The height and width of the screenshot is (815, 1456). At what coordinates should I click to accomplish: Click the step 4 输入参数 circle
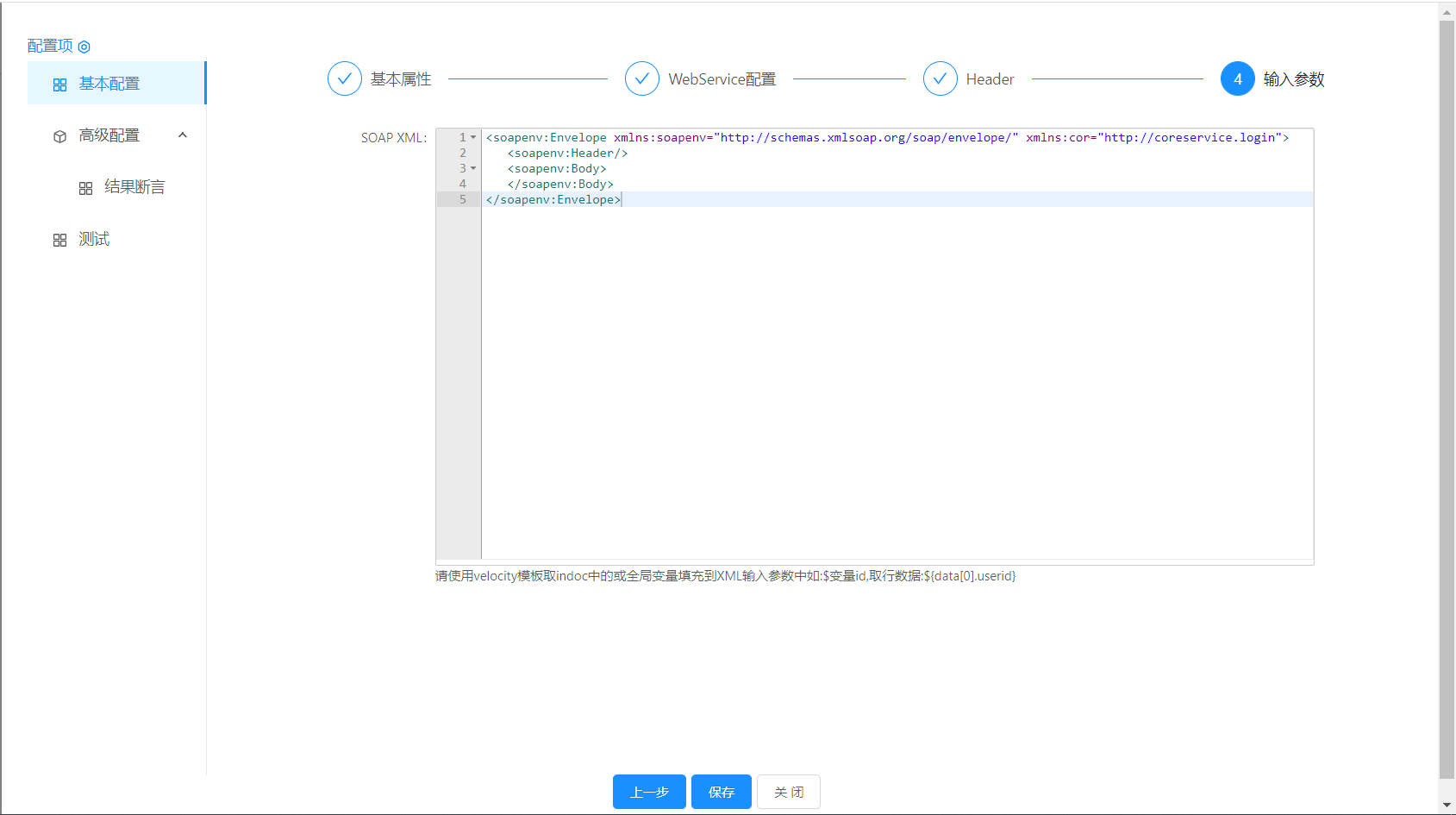click(1237, 78)
